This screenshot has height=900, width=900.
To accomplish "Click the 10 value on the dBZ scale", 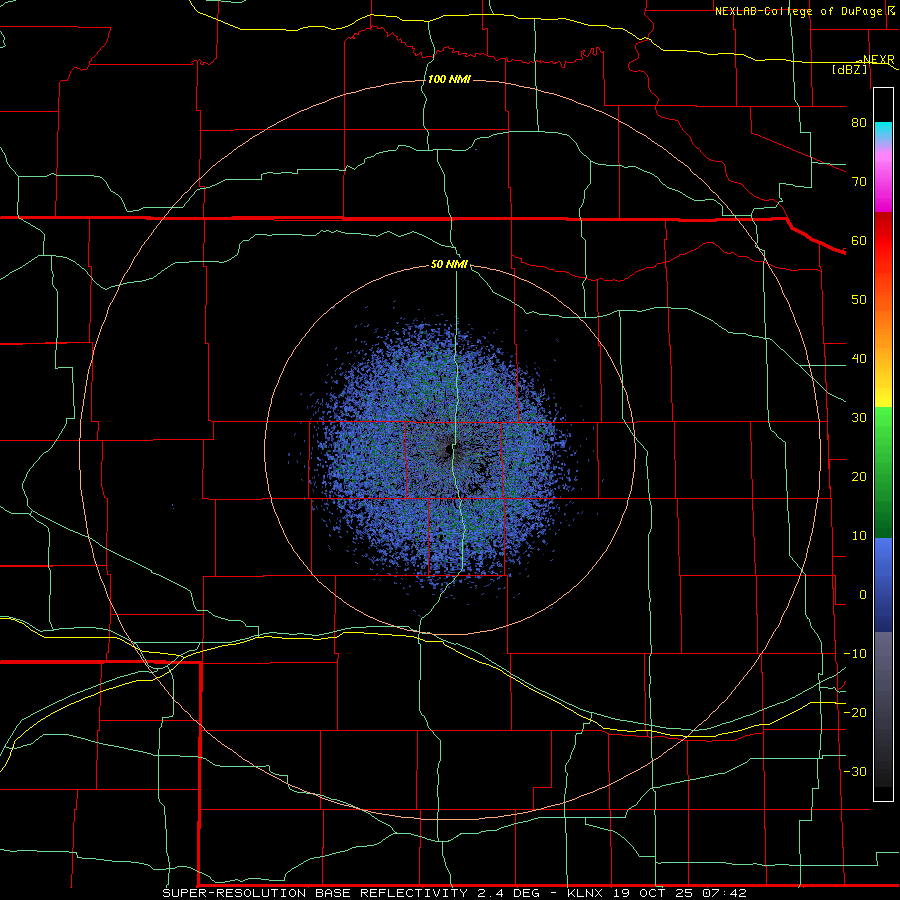I will coord(859,536).
